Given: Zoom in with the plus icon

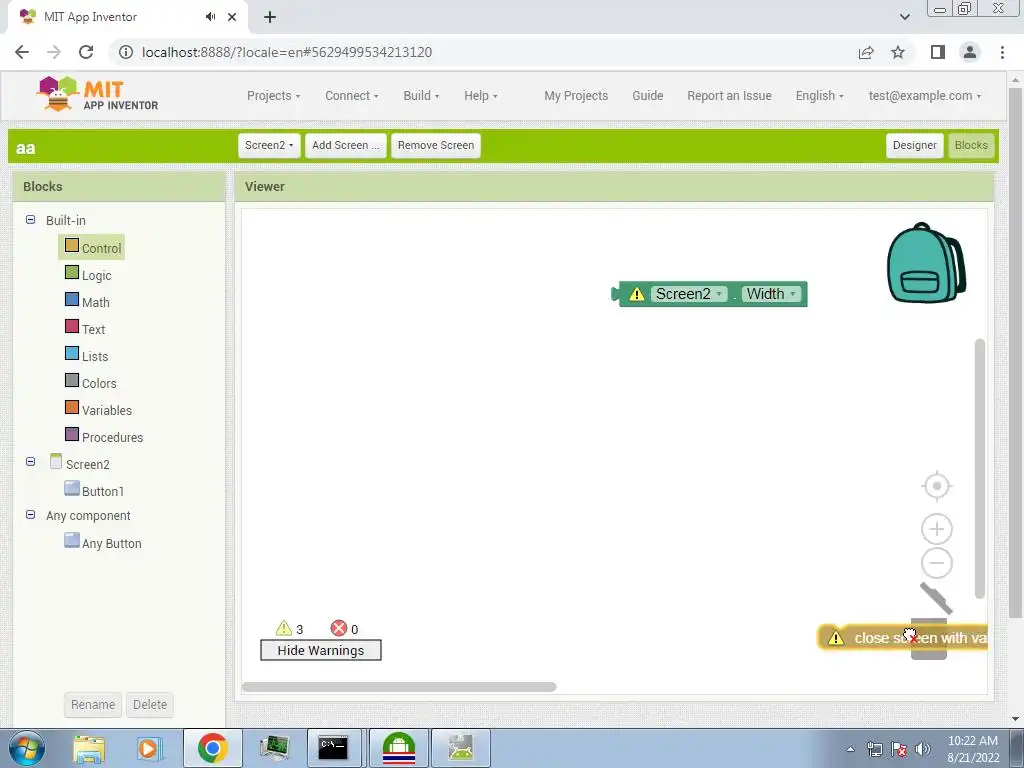Looking at the screenshot, I should click(936, 529).
